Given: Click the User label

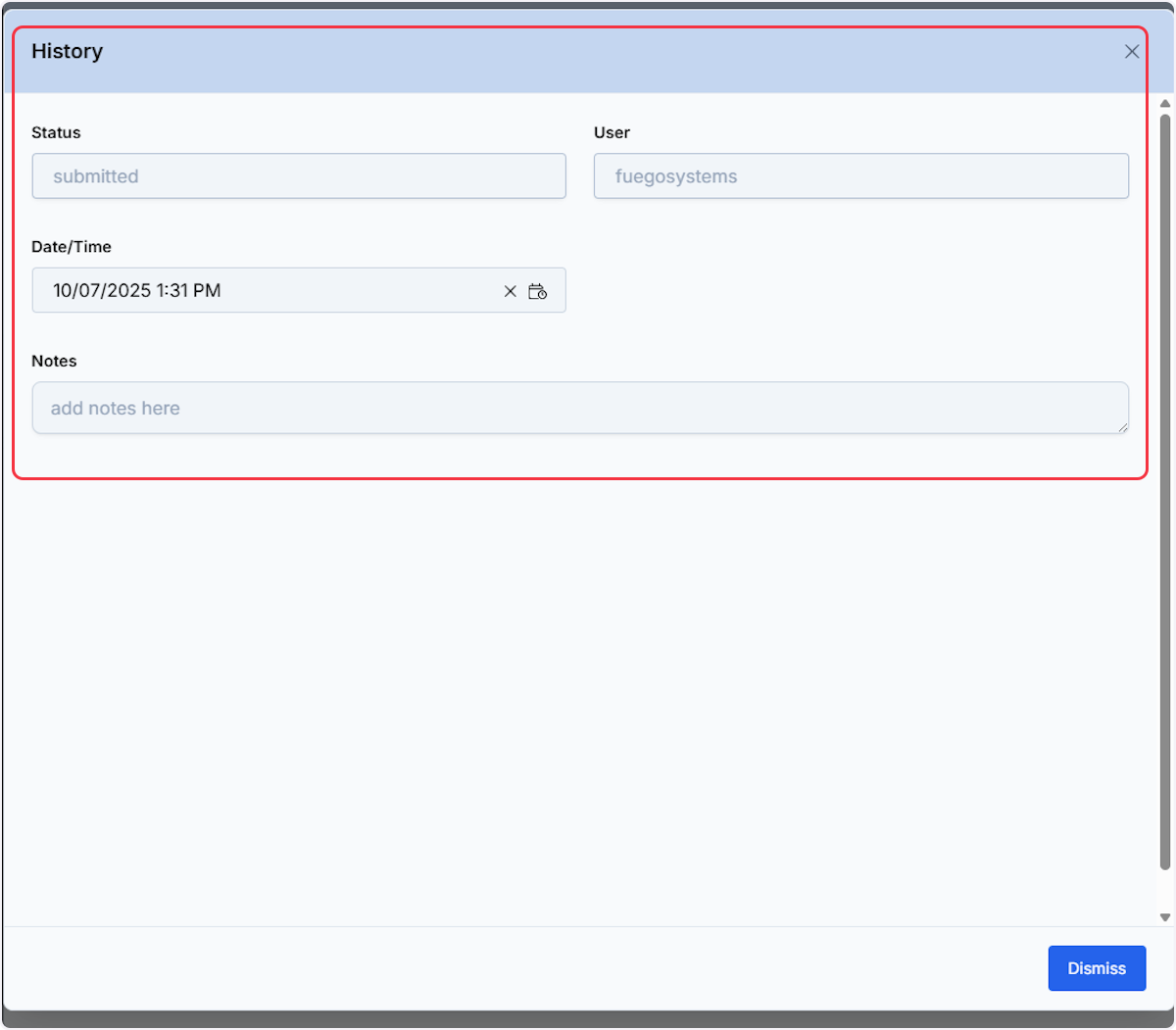Looking at the screenshot, I should click(612, 132).
